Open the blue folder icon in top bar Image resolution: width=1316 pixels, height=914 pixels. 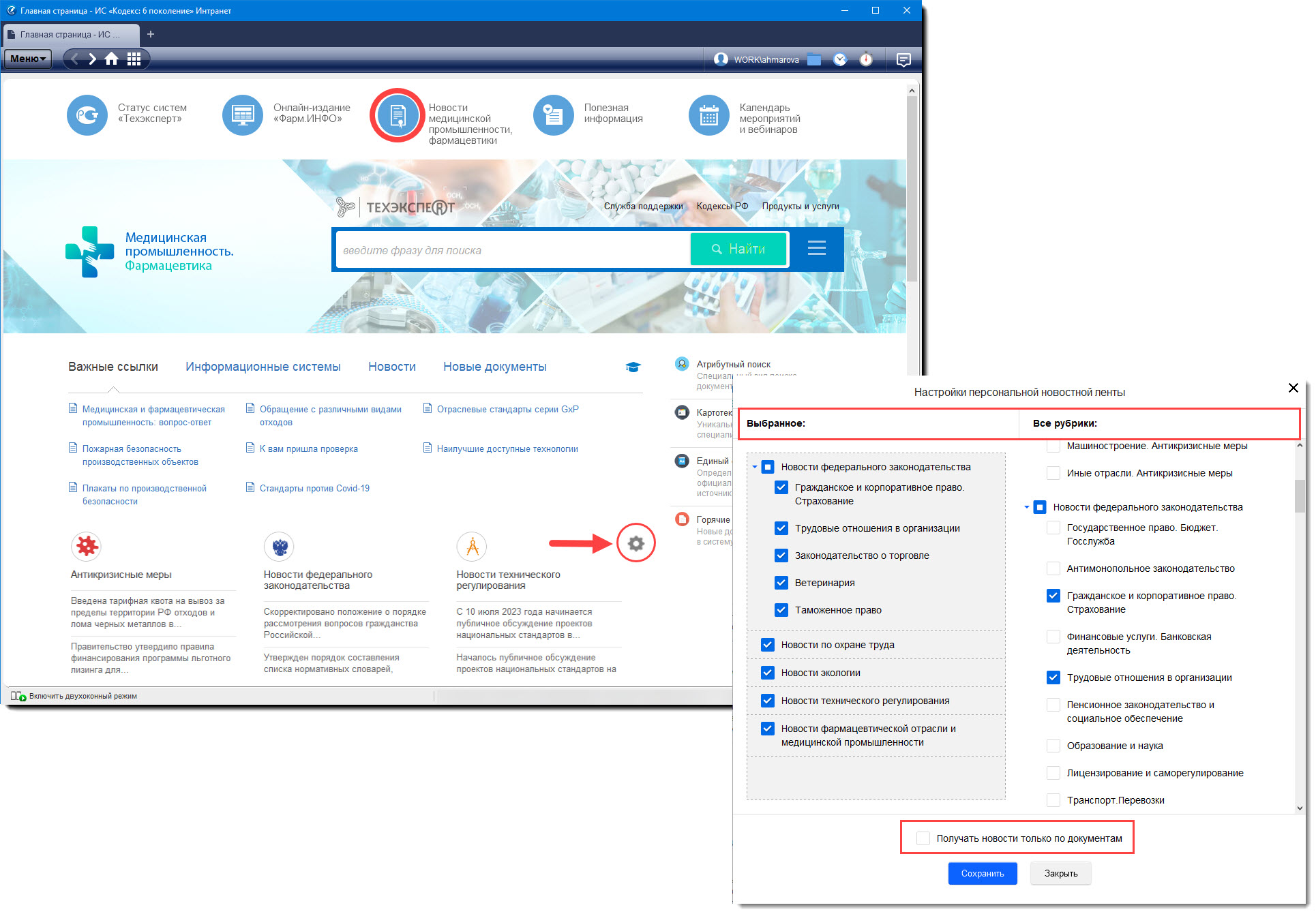[814, 59]
